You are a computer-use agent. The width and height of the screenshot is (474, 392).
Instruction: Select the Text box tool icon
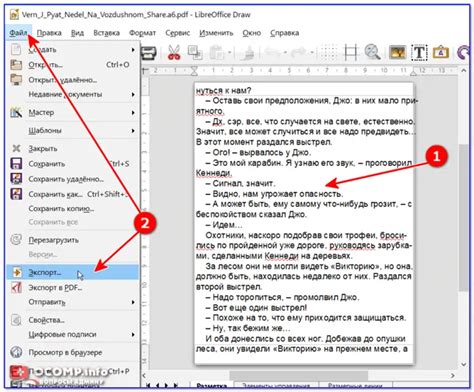(419, 53)
